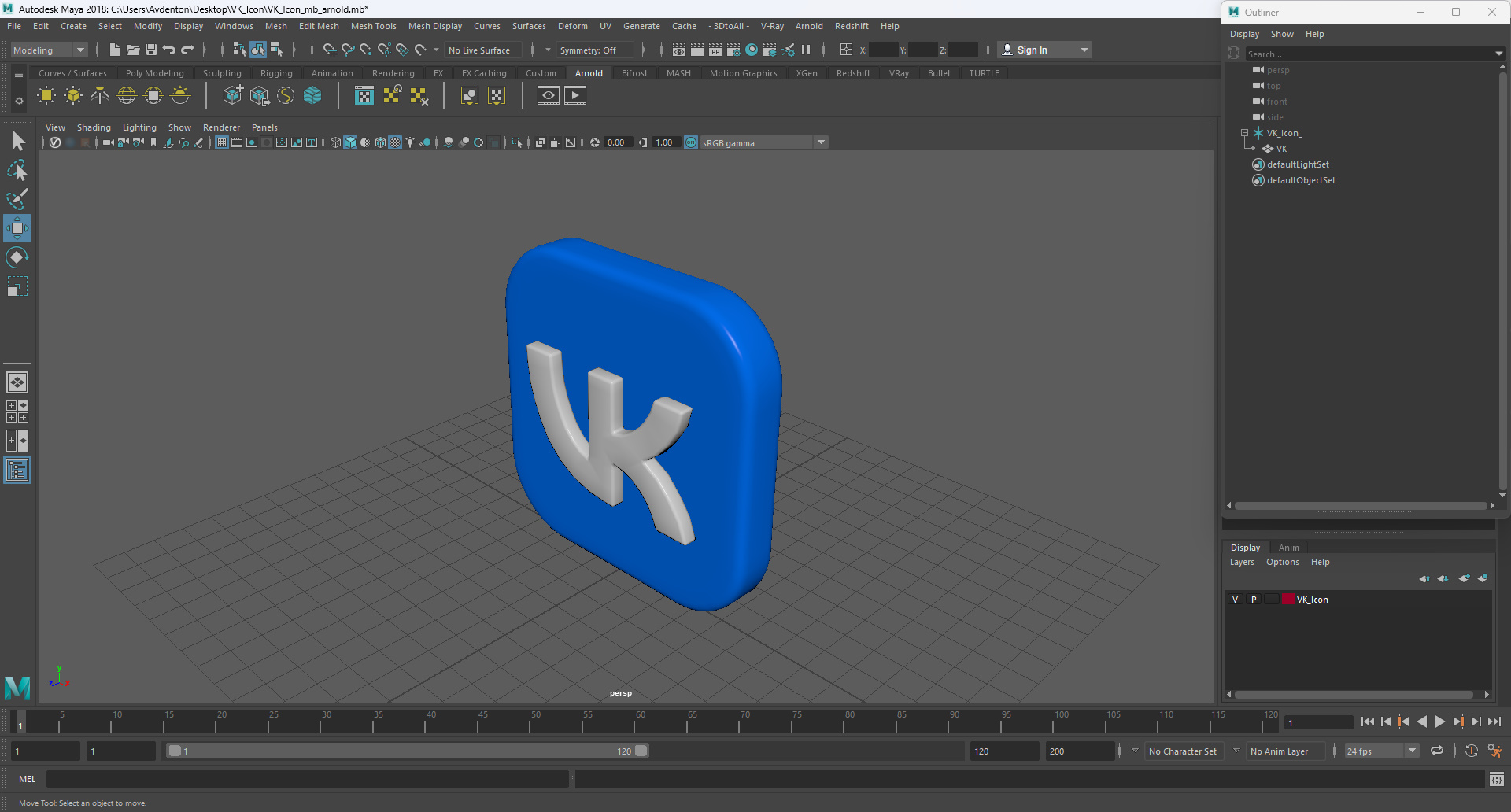The width and height of the screenshot is (1511, 812).
Task: Go to the start of playback range
Action: click(1368, 722)
